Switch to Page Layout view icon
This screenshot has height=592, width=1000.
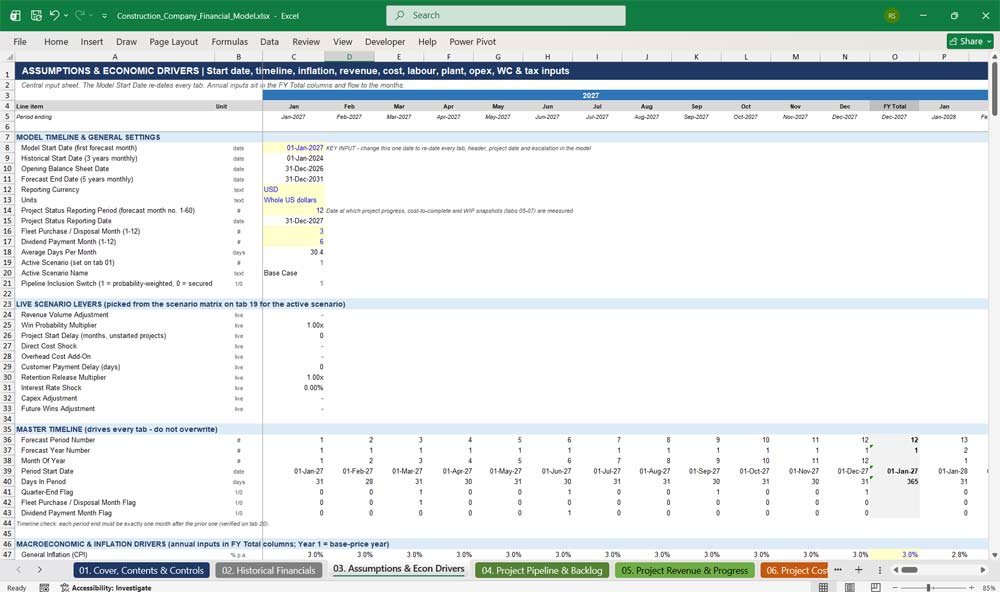[849, 587]
